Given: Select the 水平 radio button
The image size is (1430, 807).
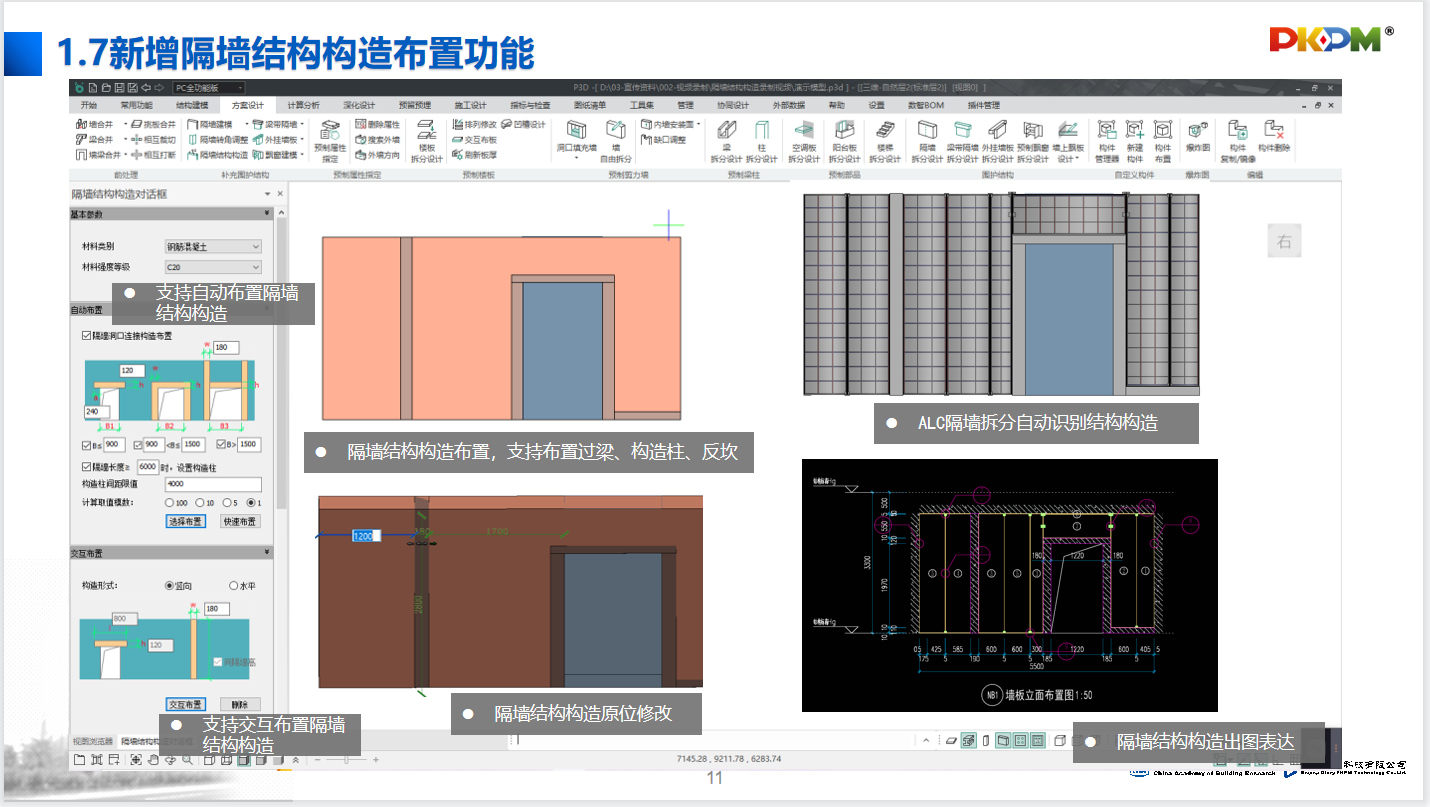Looking at the screenshot, I should tap(234, 585).
